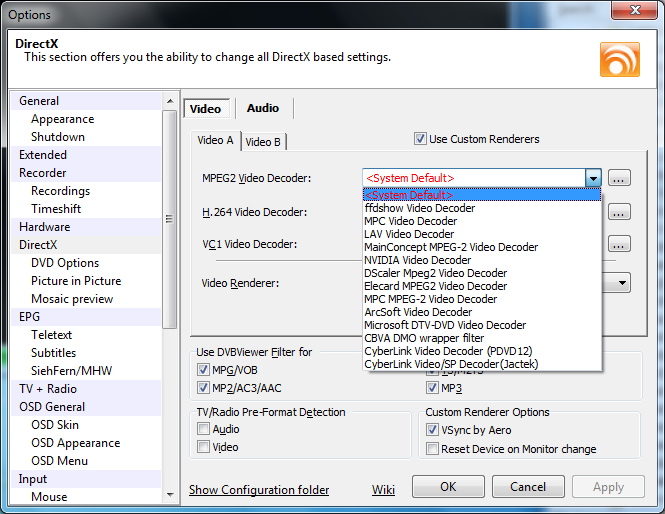Enable Video pre-format detection checkbox
Screen dimensions: 665x514
click(203, 447)
